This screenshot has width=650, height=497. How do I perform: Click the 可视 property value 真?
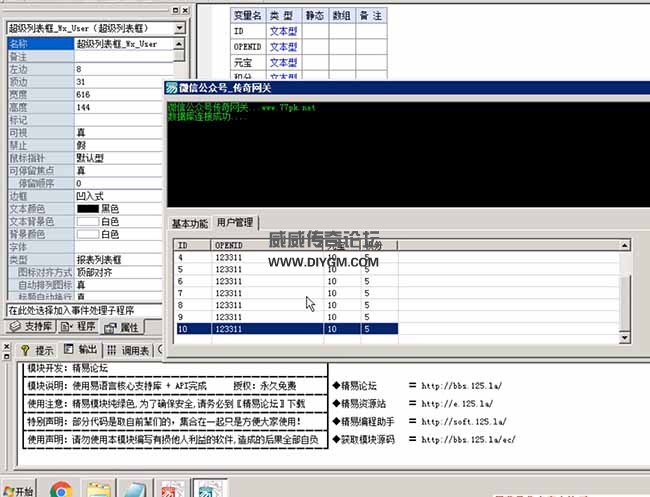pos(81,133)
